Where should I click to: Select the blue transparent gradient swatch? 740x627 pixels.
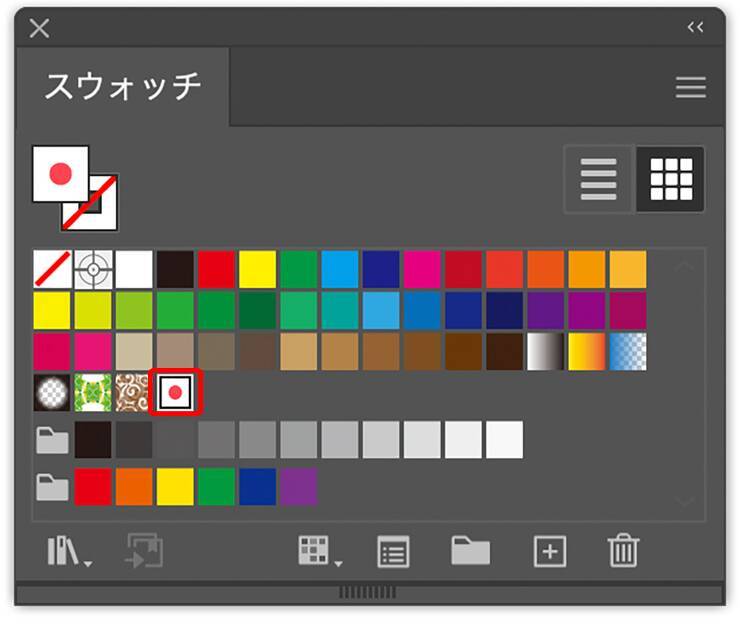628,351
